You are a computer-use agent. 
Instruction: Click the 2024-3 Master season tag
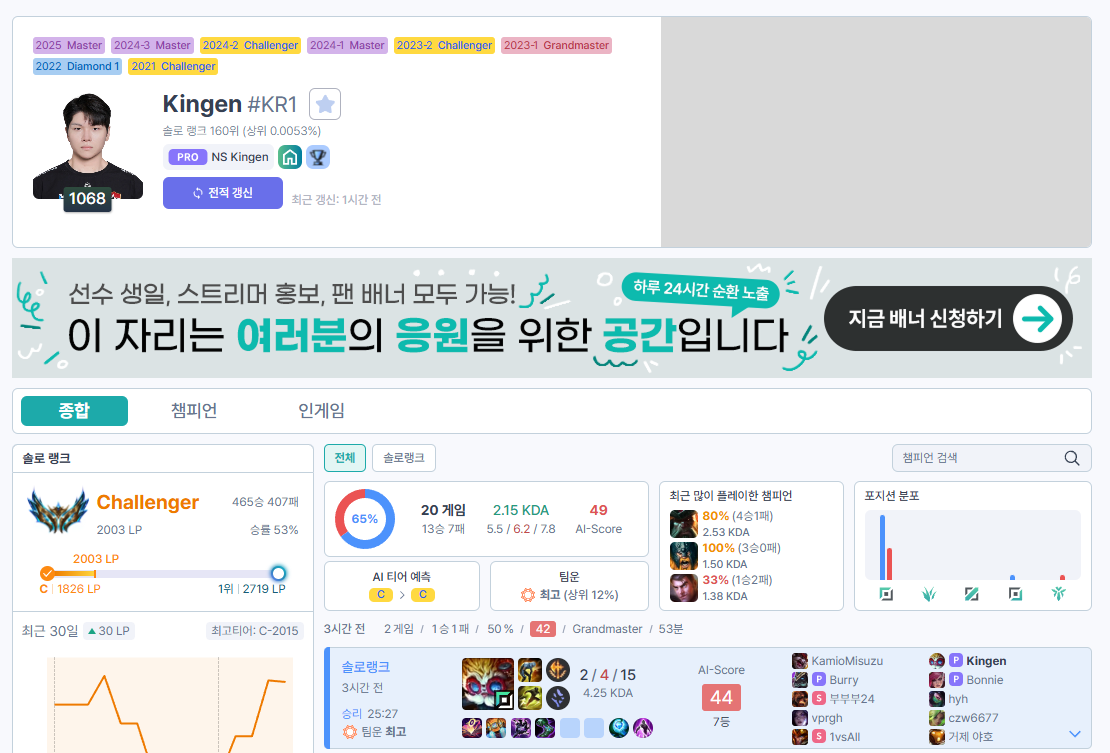(152, 45)
